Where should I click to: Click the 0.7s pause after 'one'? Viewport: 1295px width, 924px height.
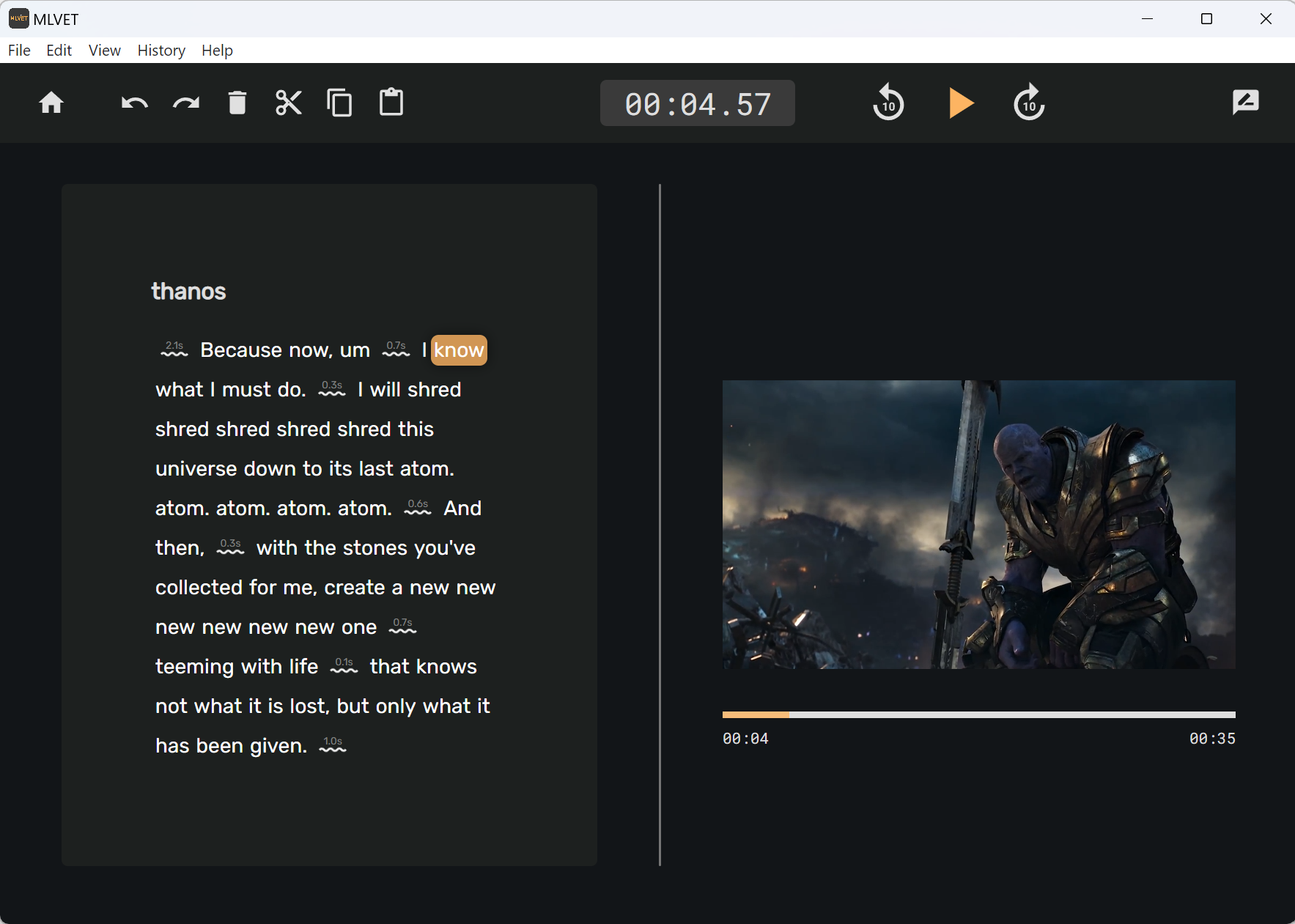[x=402, y=626]
